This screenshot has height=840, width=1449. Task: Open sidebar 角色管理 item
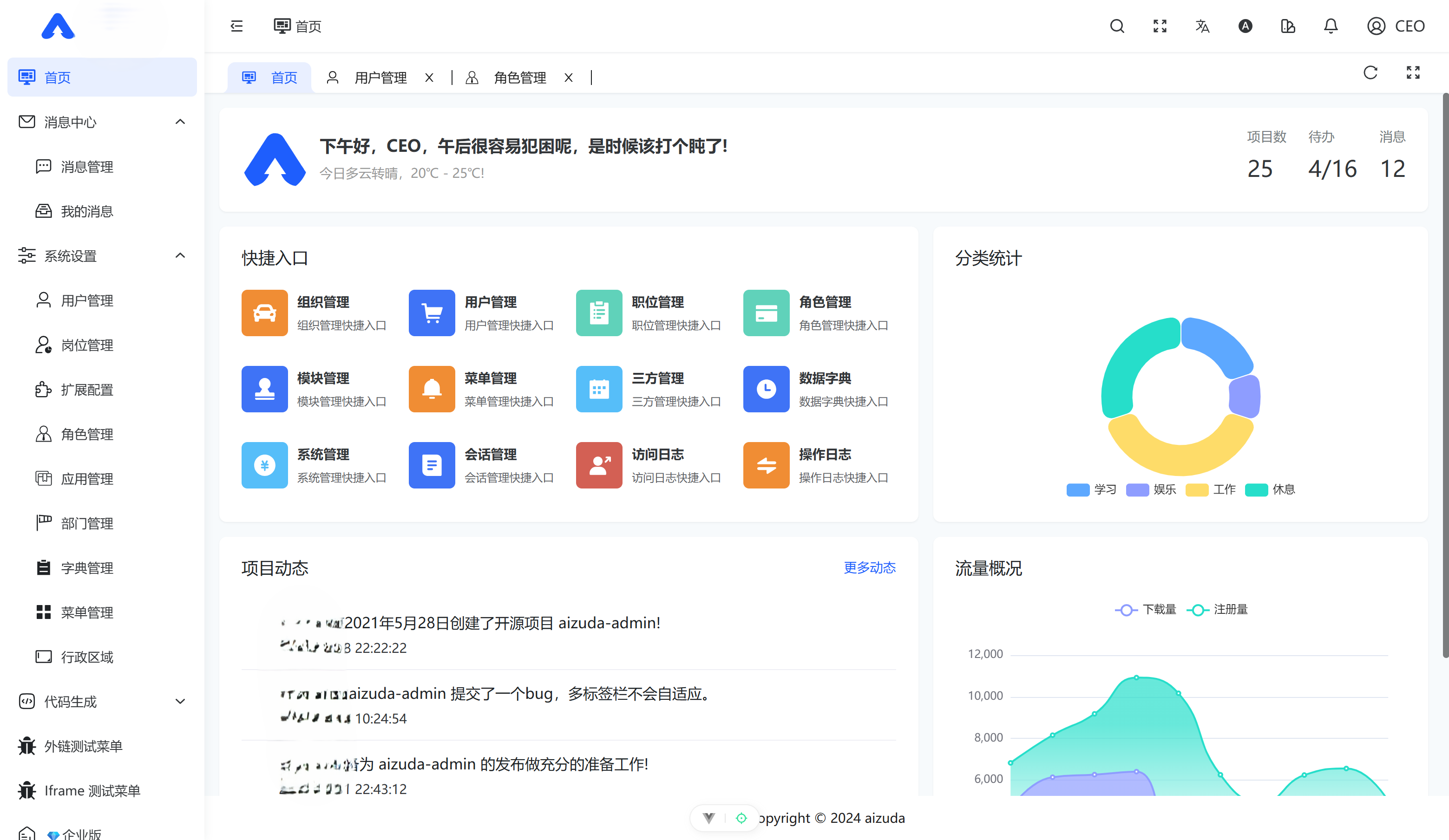(102, 434)
